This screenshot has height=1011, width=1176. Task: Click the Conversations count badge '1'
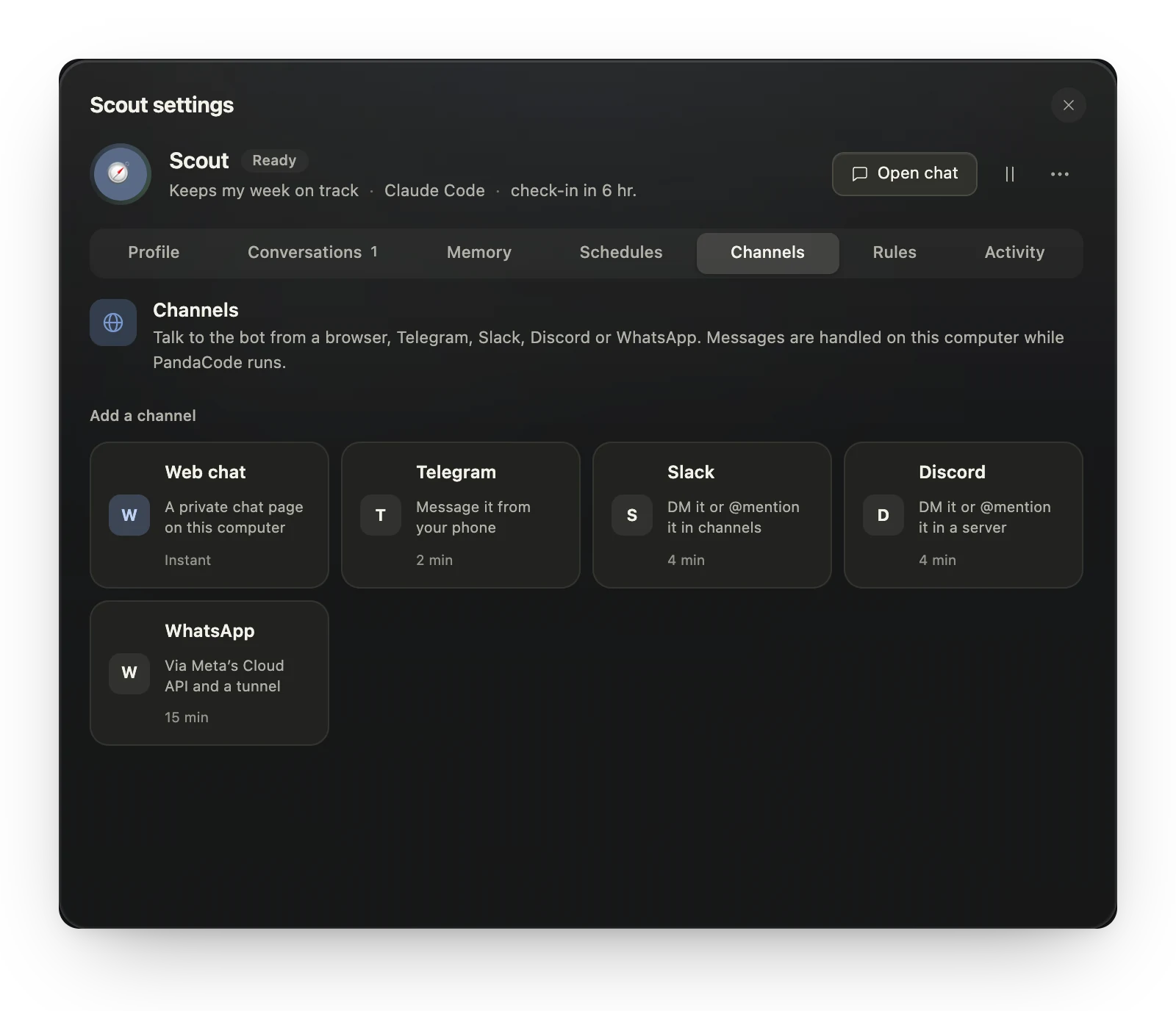pyautogui.click(x=374, y=252)
